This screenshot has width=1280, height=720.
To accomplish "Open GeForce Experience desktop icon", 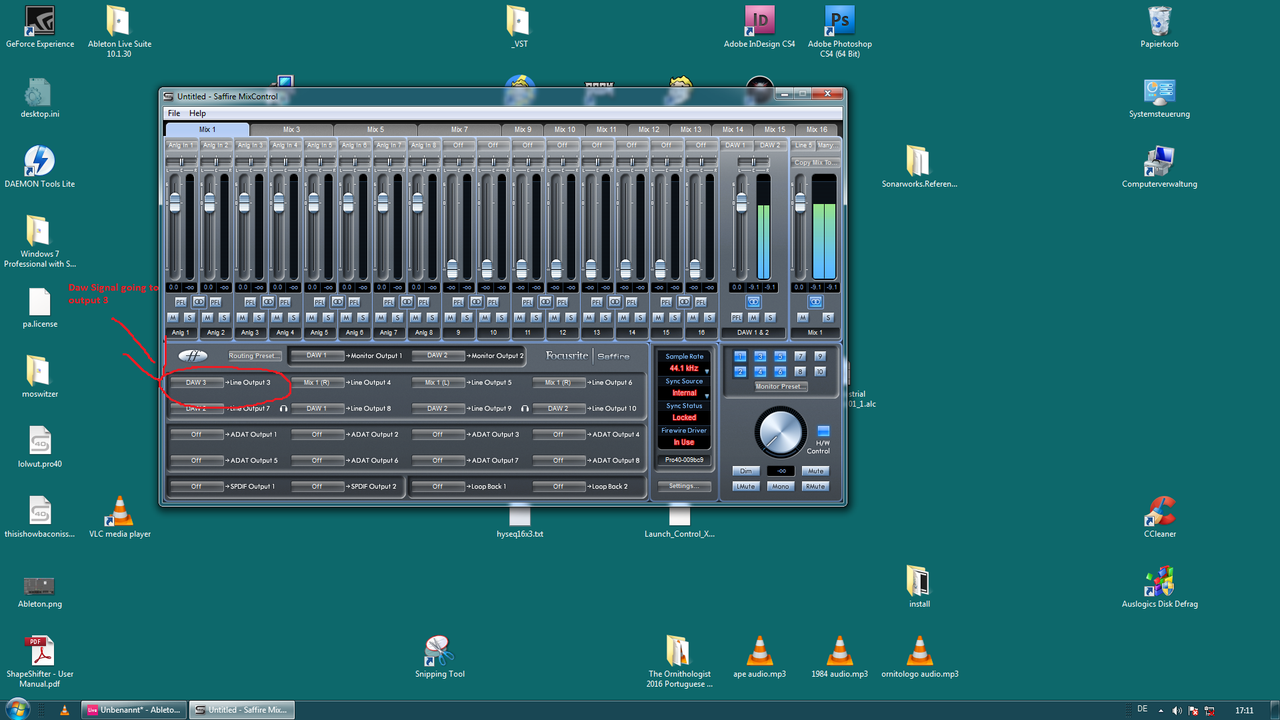I will (39, 28).
